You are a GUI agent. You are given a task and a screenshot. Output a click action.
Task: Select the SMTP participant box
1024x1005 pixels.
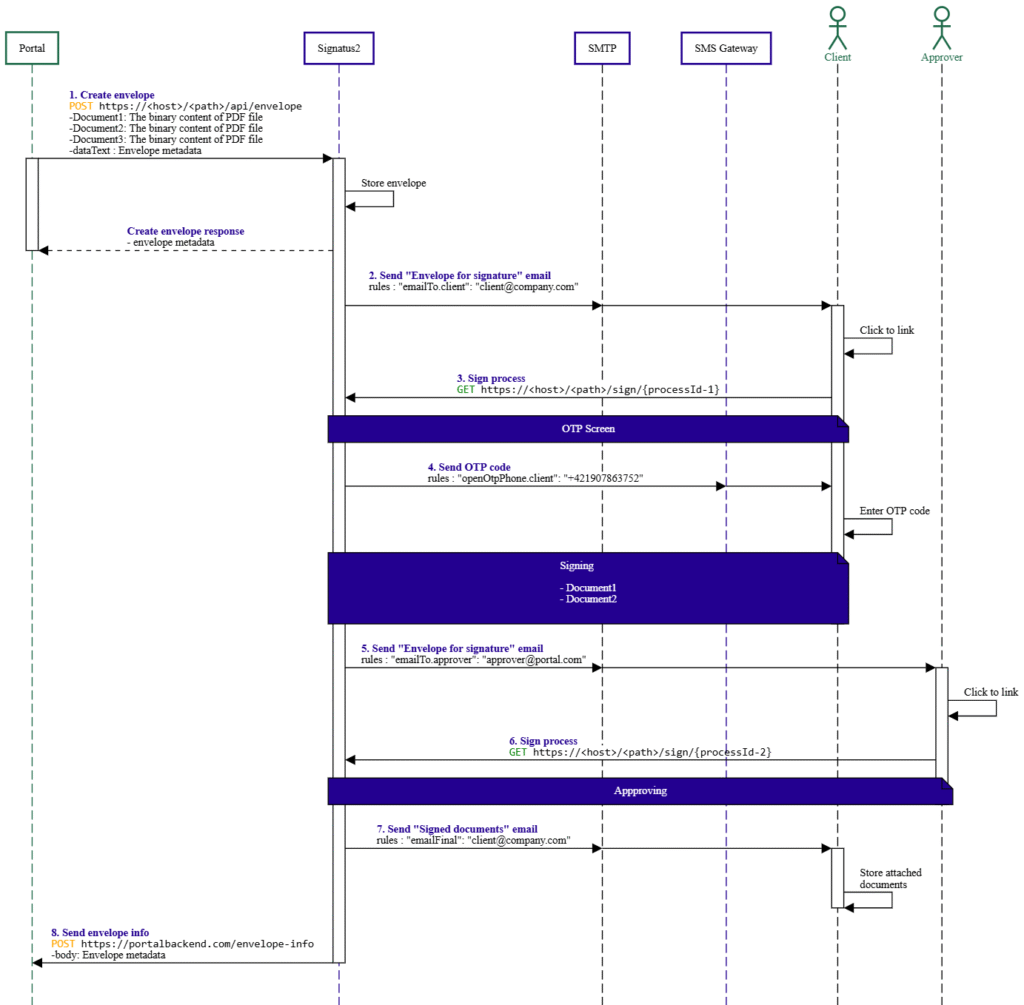click(602, 48)
